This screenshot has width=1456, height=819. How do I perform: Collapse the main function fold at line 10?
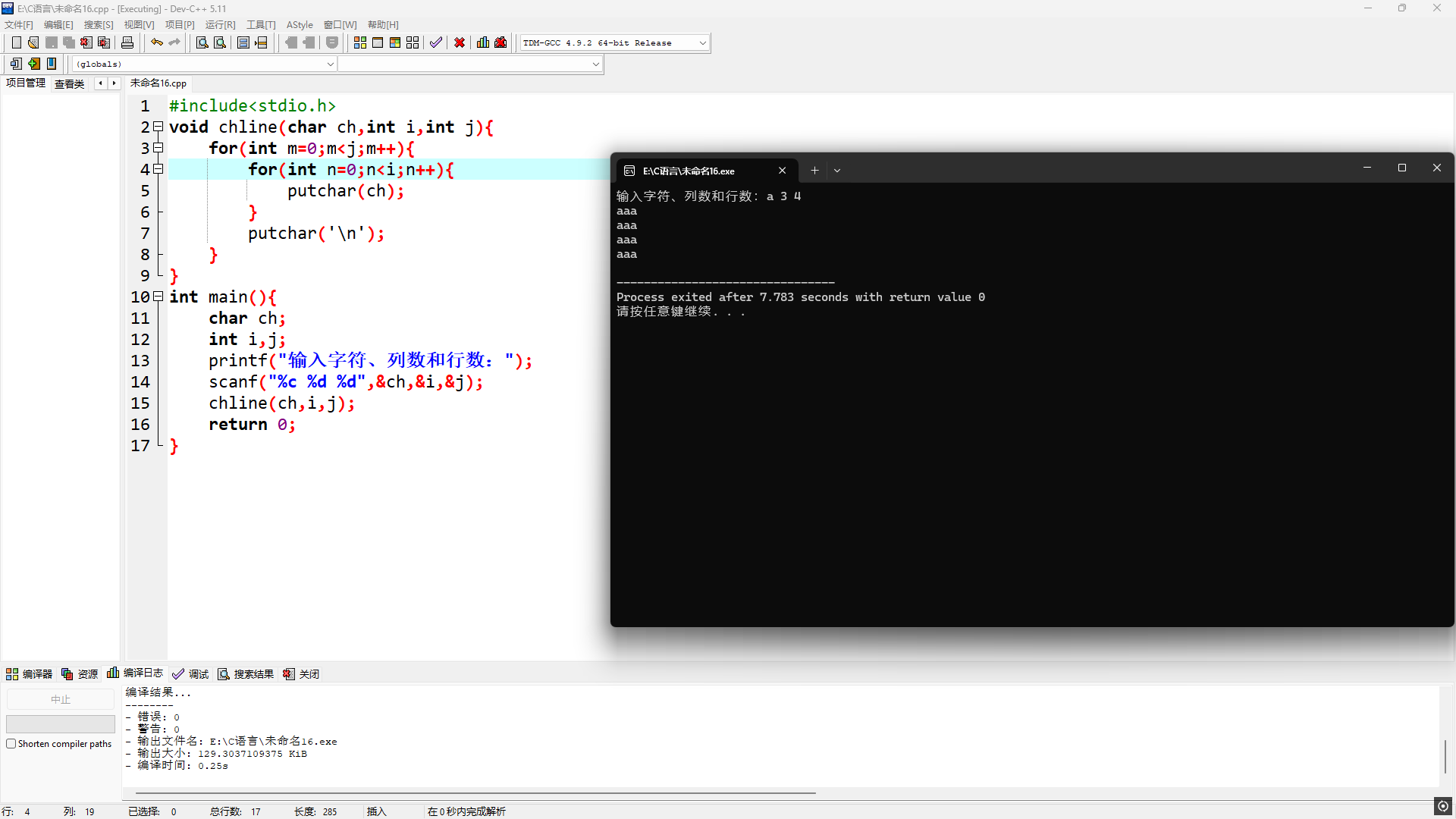[x=158, y=297]
